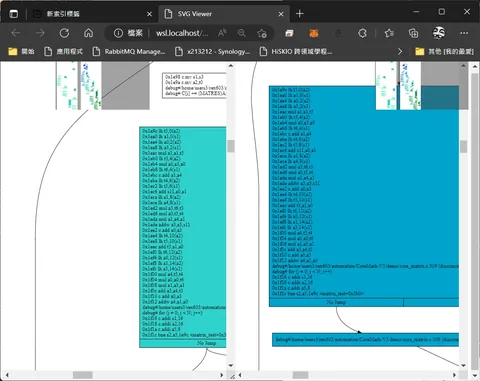Open the RabbitMQ Management bookmark
Viewport: 480px width, 381px height.
(x=129, y=51)
